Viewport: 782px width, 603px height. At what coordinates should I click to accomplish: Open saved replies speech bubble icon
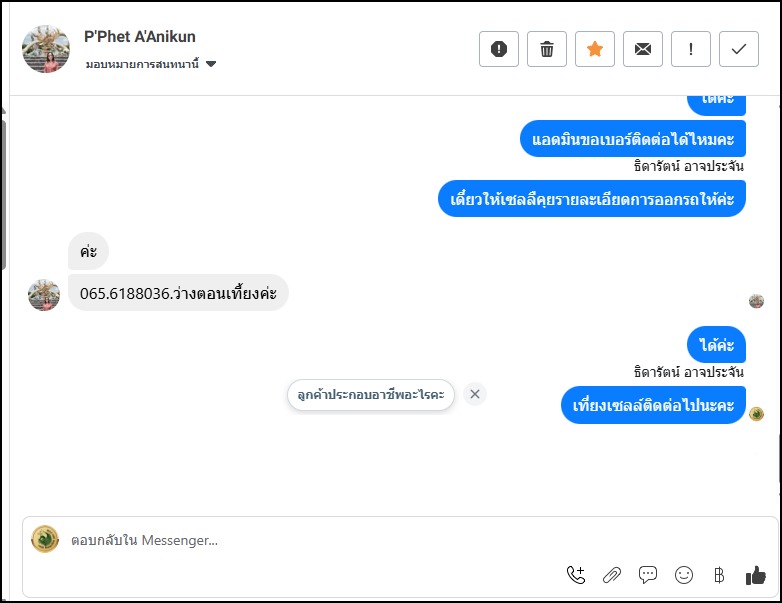648,575
